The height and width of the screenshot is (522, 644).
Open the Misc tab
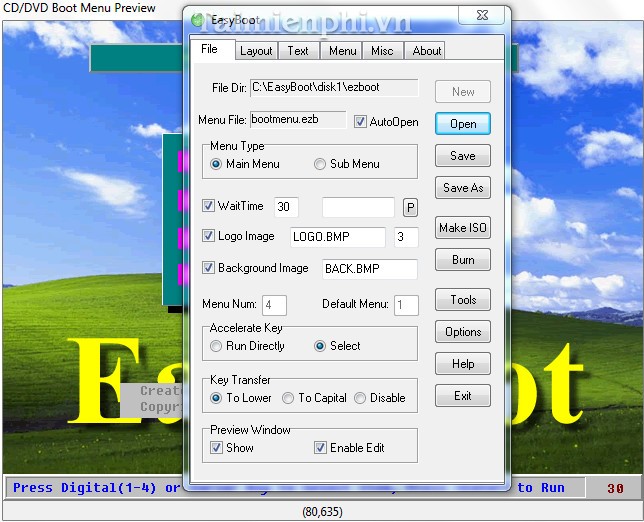click(382, 51)
